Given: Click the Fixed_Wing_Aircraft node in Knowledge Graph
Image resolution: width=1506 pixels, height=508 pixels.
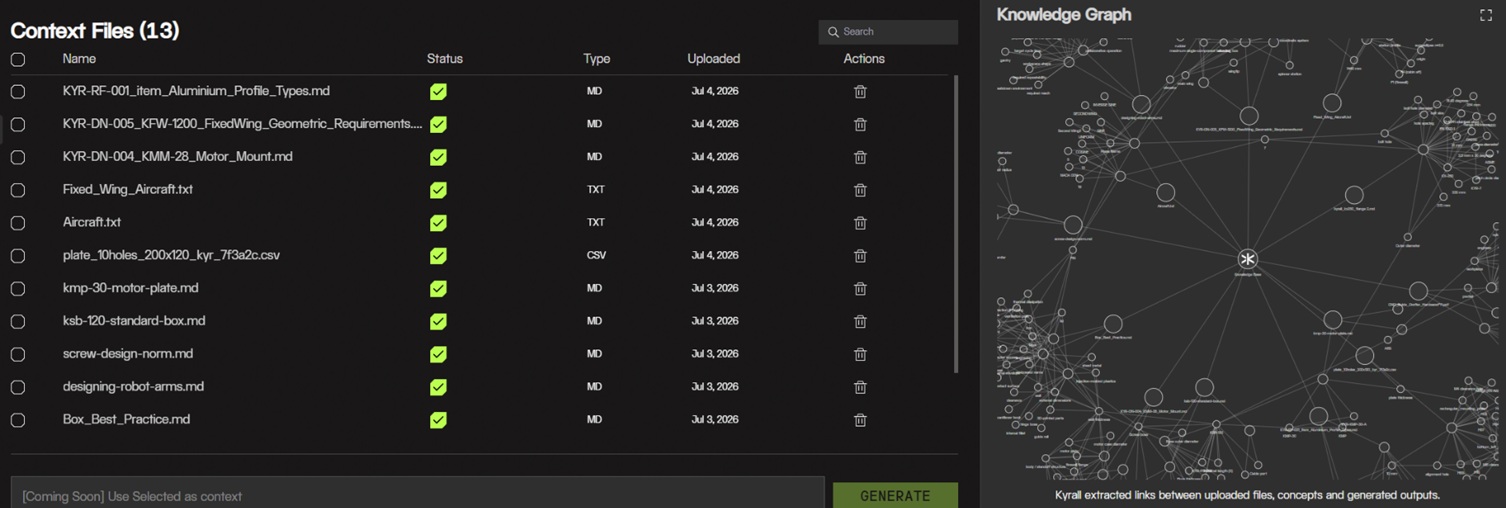Looking at the screenshot, I should [1332, 103].
